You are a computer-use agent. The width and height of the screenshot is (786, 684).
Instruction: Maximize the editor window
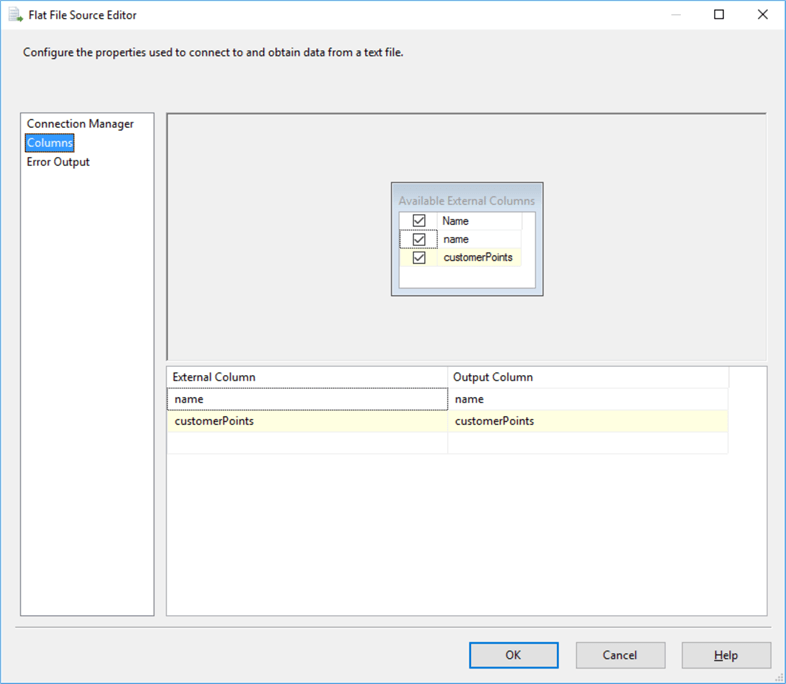(x=719, y=15)
